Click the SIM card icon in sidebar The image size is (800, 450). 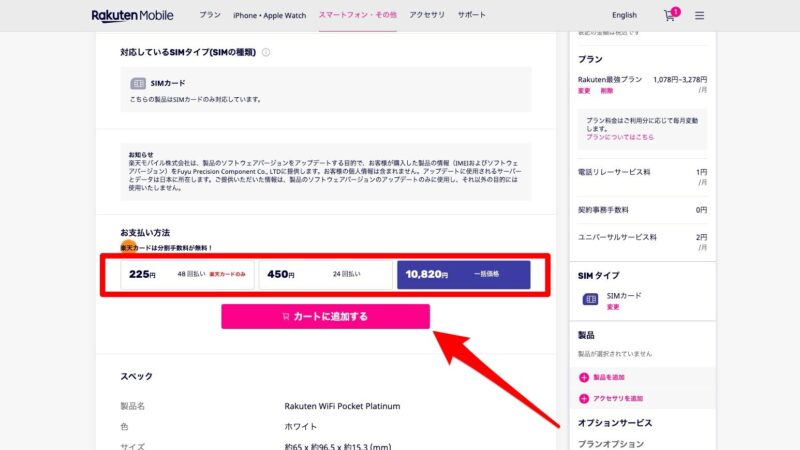pos(589,300)
